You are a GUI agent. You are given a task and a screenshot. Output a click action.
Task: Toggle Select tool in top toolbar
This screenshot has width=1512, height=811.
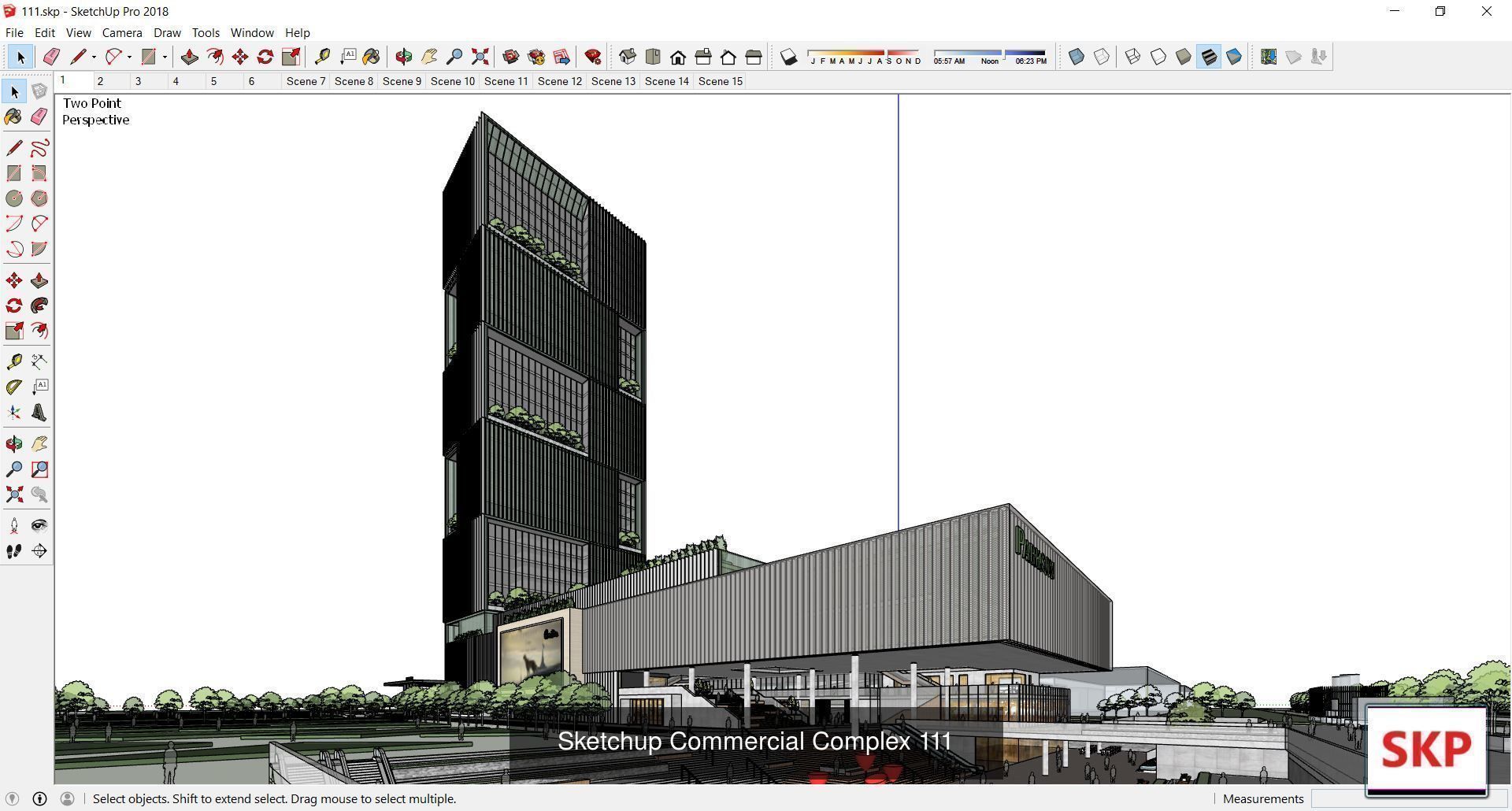pos(20,57)
